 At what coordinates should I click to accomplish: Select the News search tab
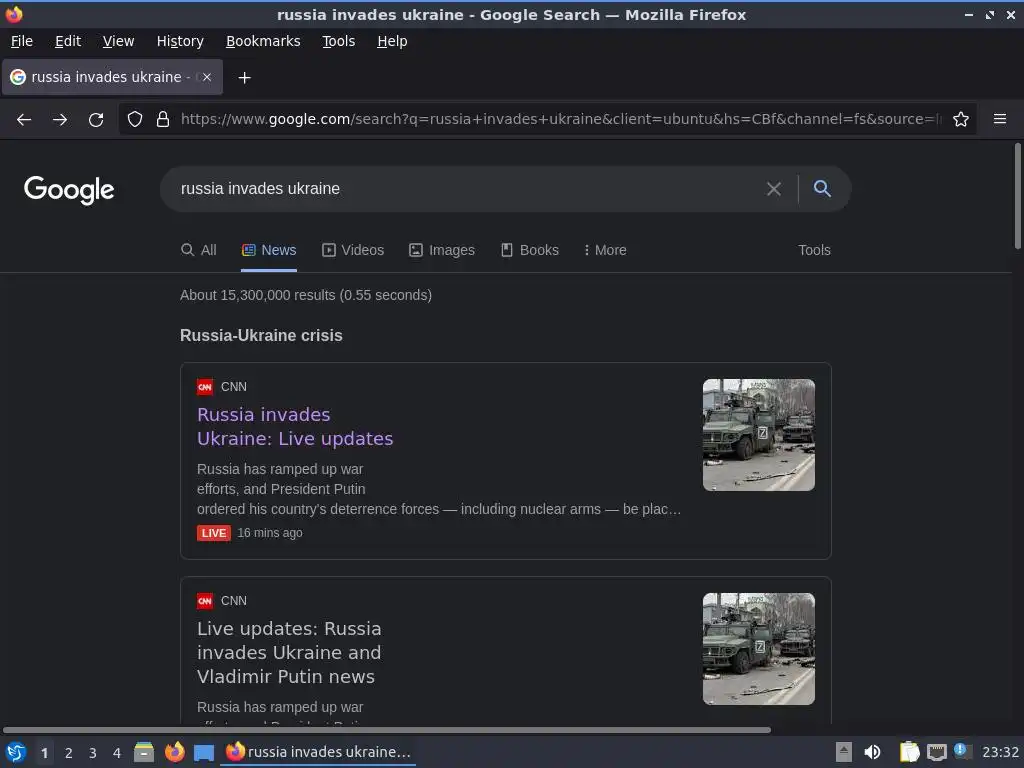coord(269,250)
